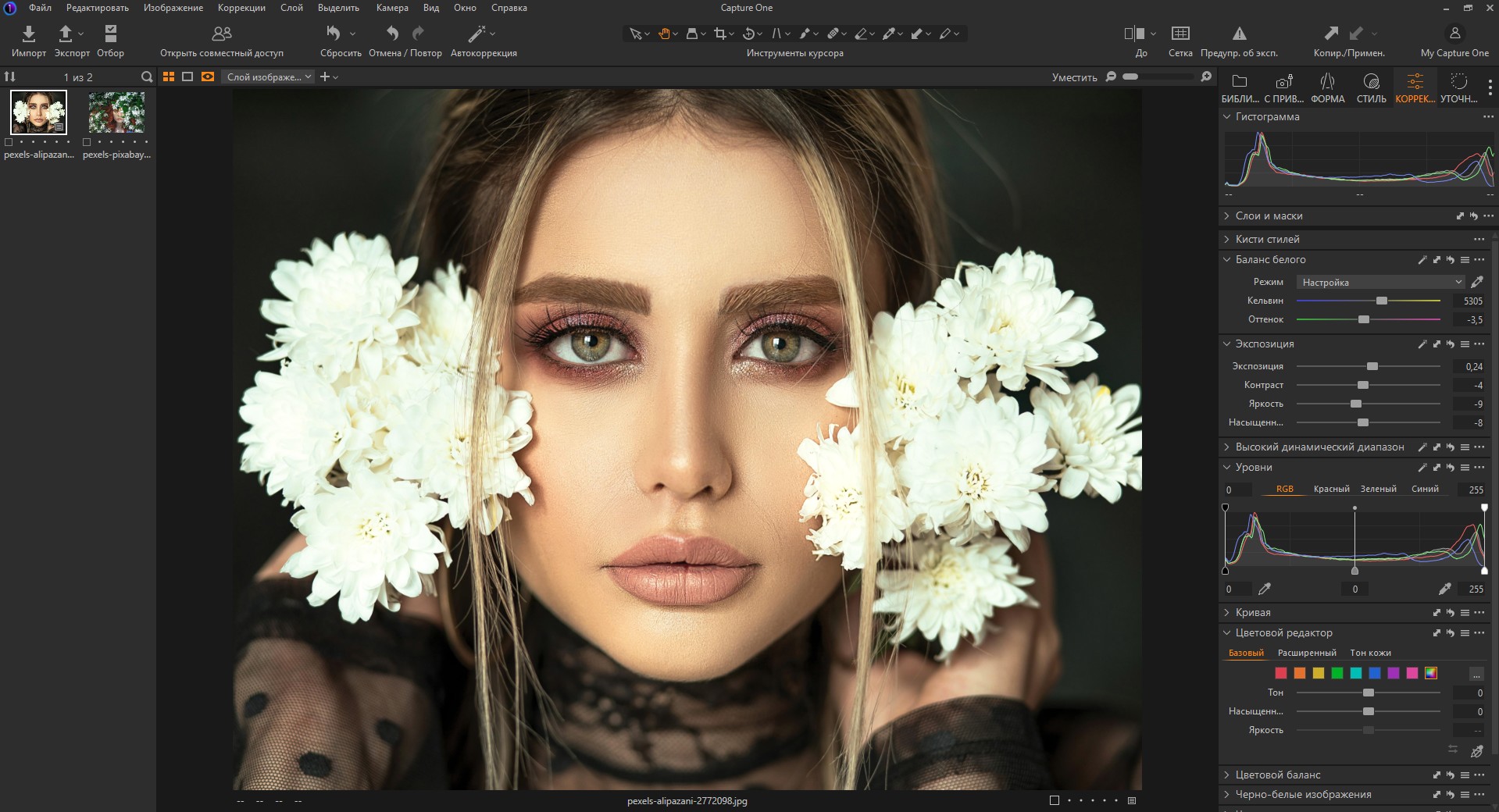
Task: Click the exposure warning triangle icon
Action: (x=1239, y=34)
